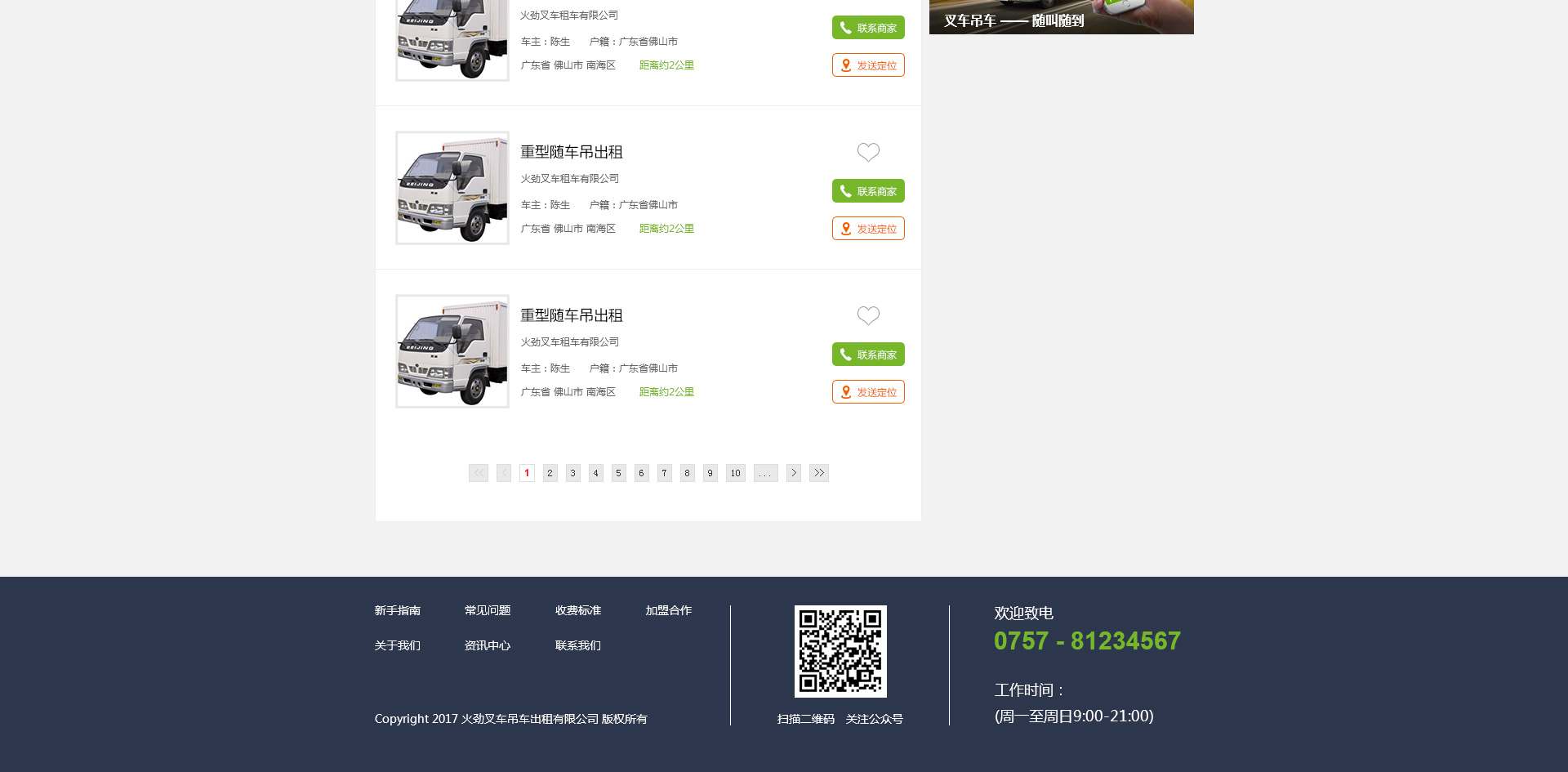This screenshot has width=1568, height=772.
Task: Select page 10 in pagination
Action: (736, 473)
